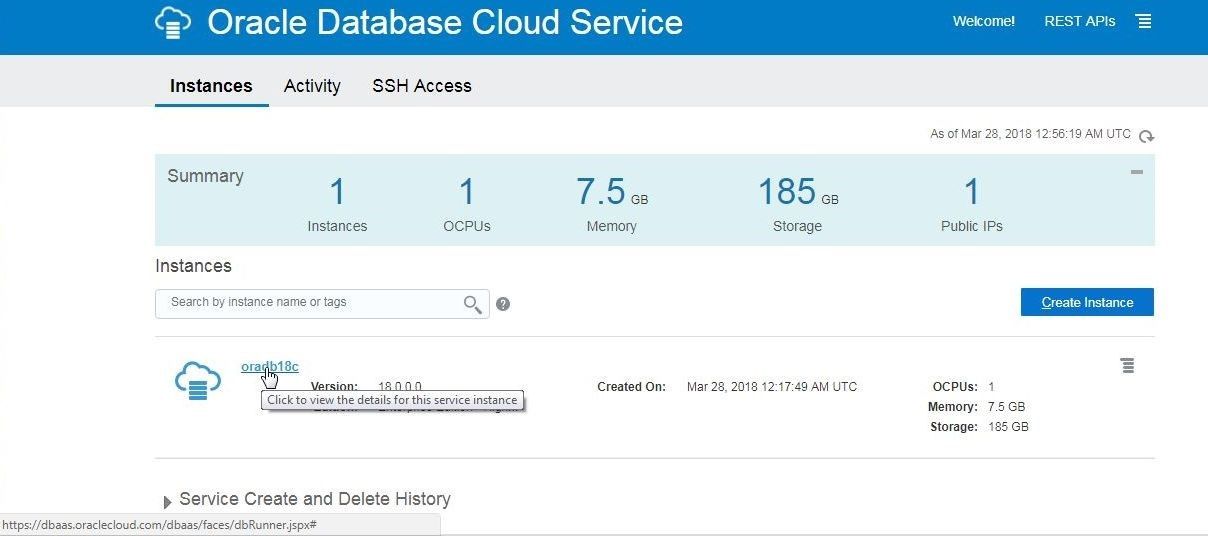Refresh the page using the reload icon
Screen dimensions: 1208x536
point(1146,136)
